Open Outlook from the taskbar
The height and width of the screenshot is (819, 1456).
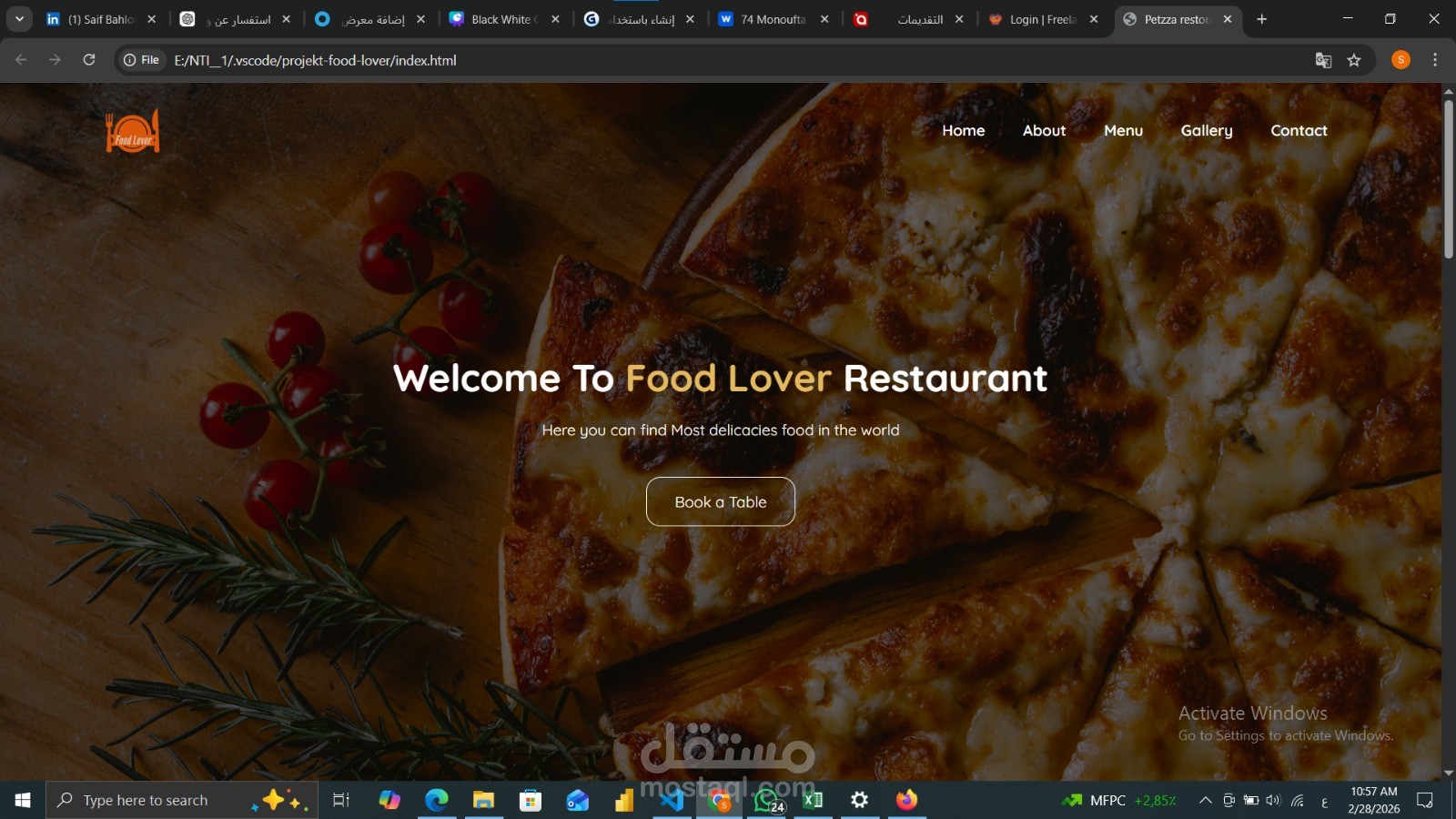pyautogui.click(x=578, y=800)
